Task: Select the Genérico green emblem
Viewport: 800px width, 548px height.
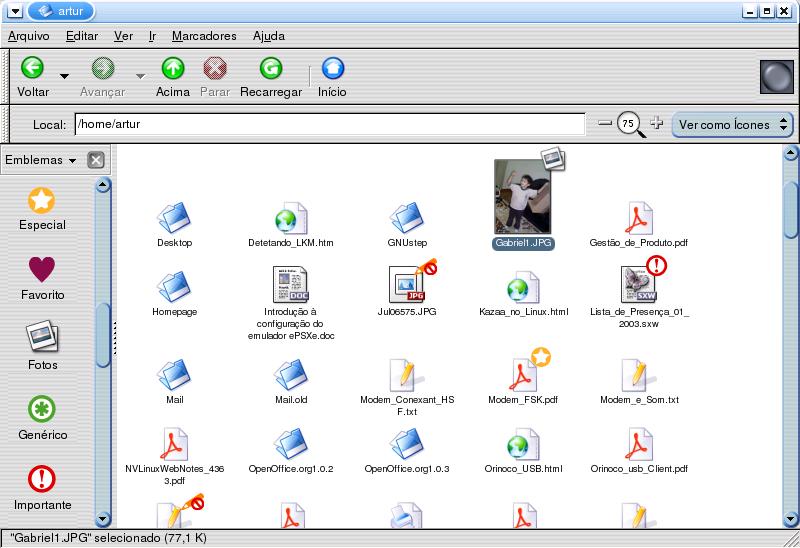Action: tap(42, 409)
